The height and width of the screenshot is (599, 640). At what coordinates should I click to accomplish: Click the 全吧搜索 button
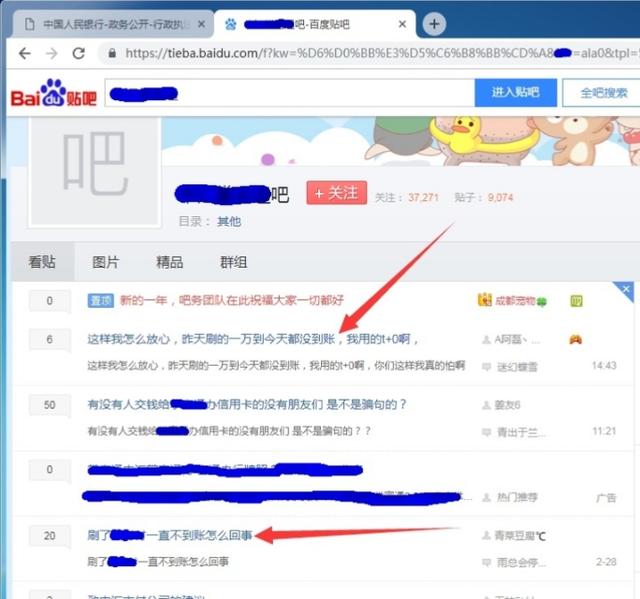tap(603, 93)
